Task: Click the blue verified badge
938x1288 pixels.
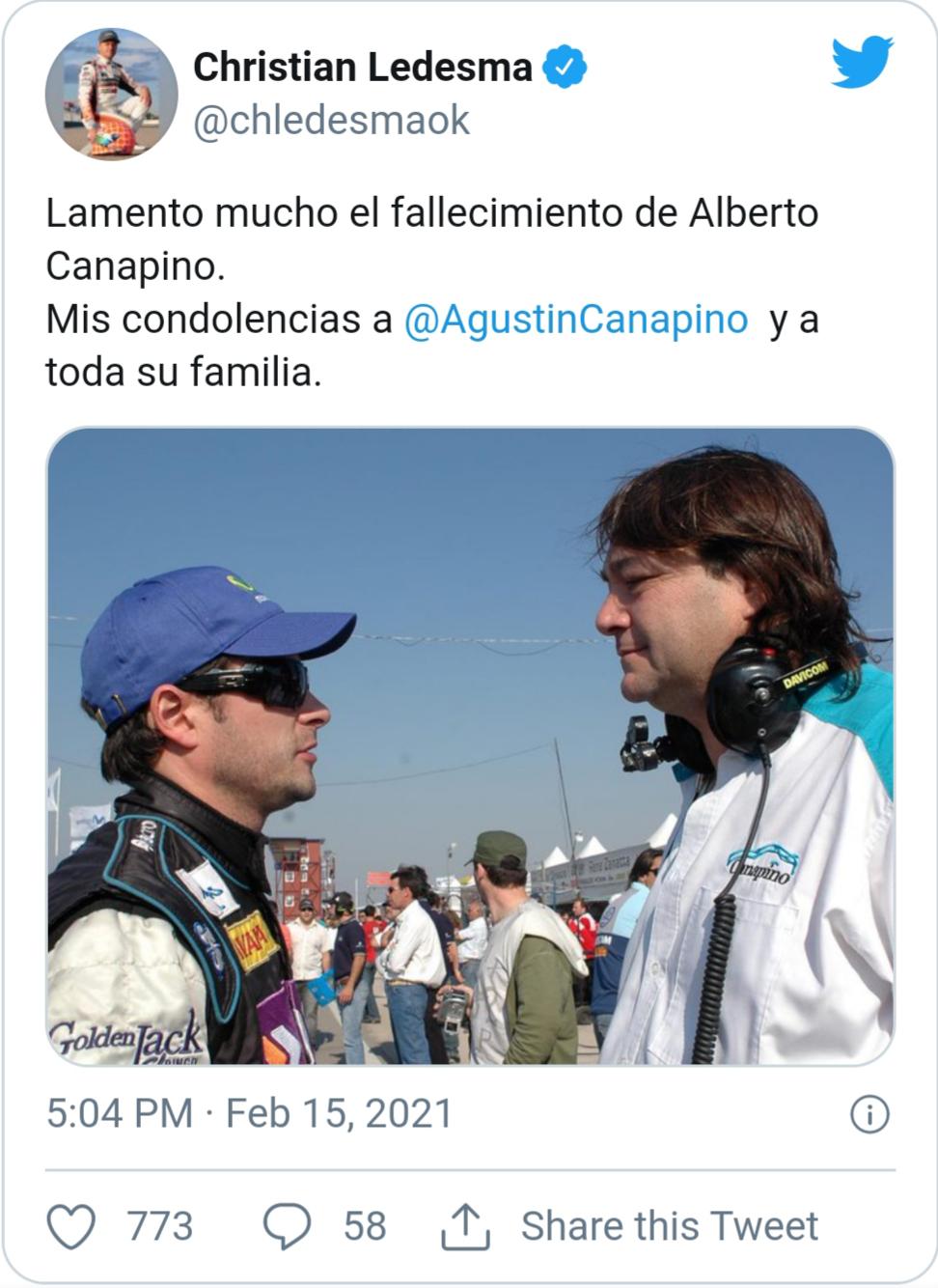Action: [565, 67]
